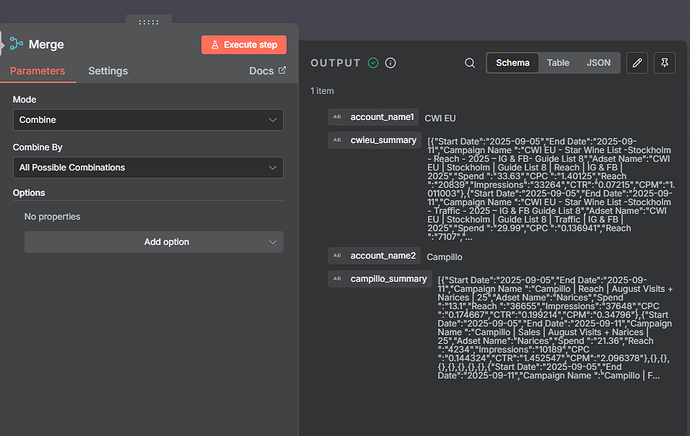Switch output view to JSON

(x=598, y=63)
